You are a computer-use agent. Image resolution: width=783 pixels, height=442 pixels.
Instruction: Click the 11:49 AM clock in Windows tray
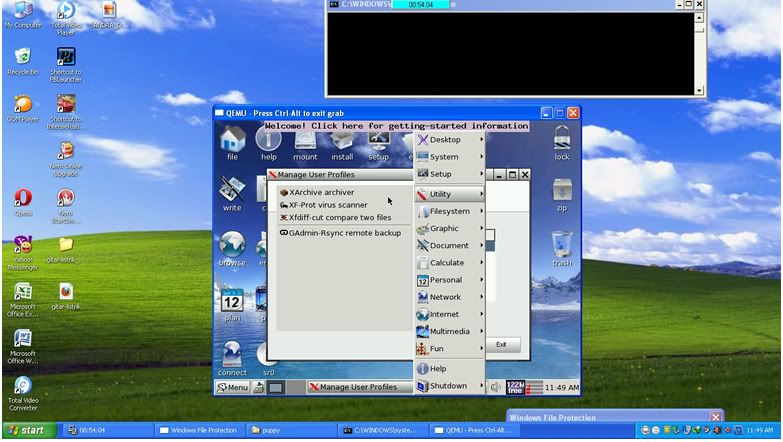[x=761, y=430]
